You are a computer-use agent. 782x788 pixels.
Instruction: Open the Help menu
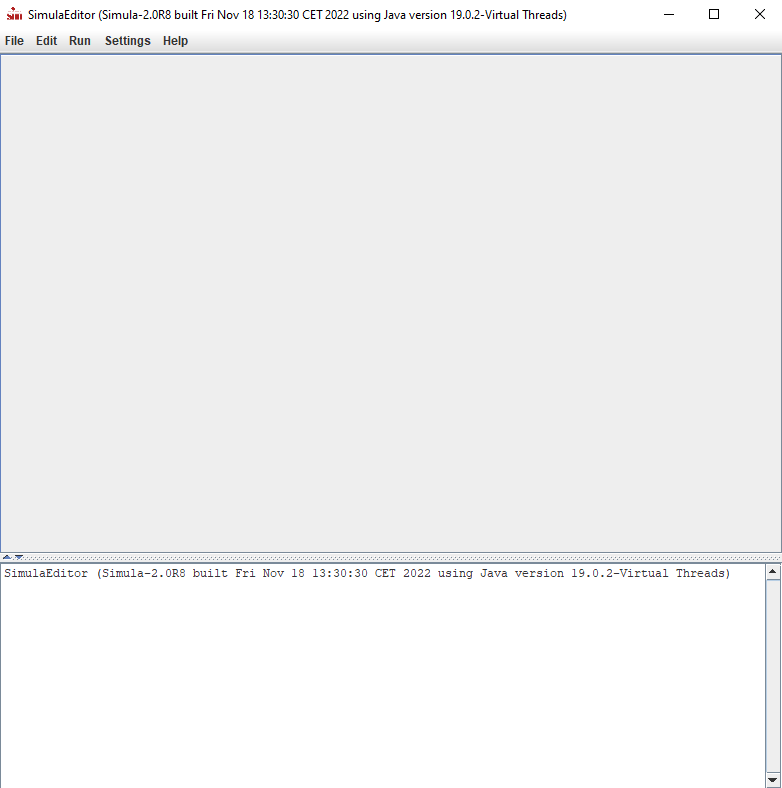coord(175,41)
